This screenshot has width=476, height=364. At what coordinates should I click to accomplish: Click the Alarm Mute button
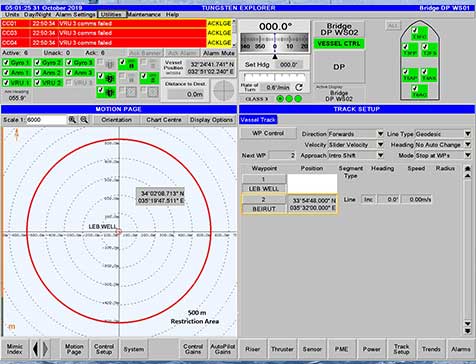(x=219, y=53)
